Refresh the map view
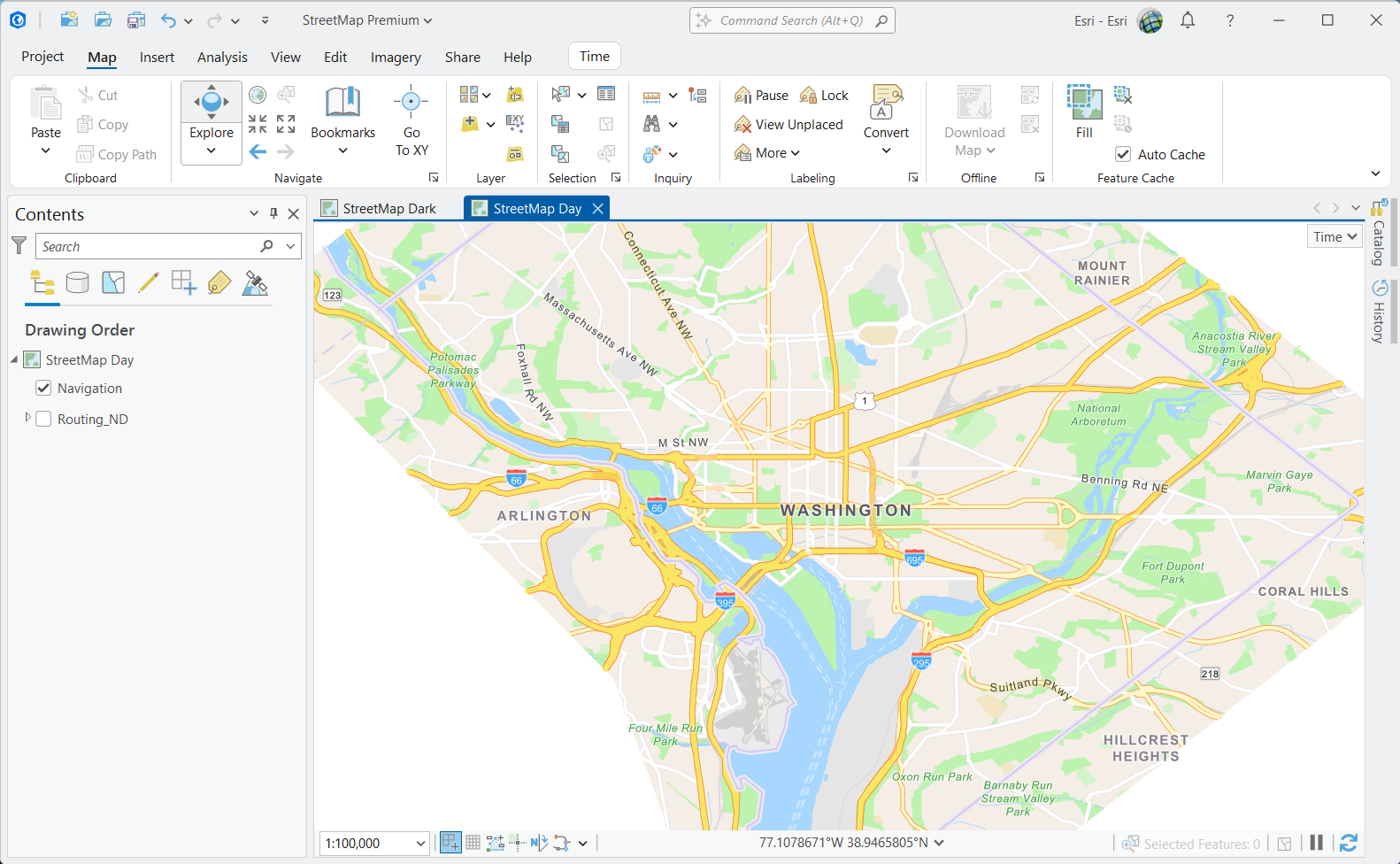The width and height of the screenshot is (1400, 864). point(1348,843)
